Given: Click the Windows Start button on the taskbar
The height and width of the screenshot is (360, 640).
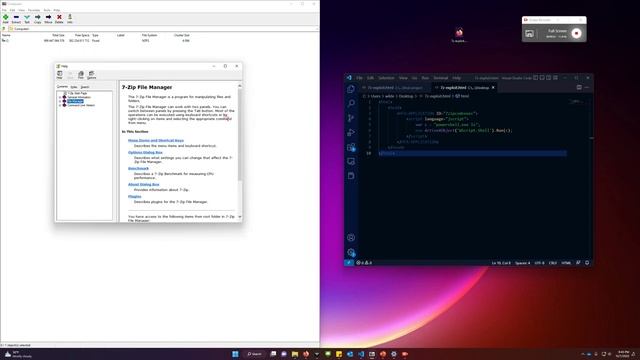Looking at the screenshot, I should click(x=235, y=354).
